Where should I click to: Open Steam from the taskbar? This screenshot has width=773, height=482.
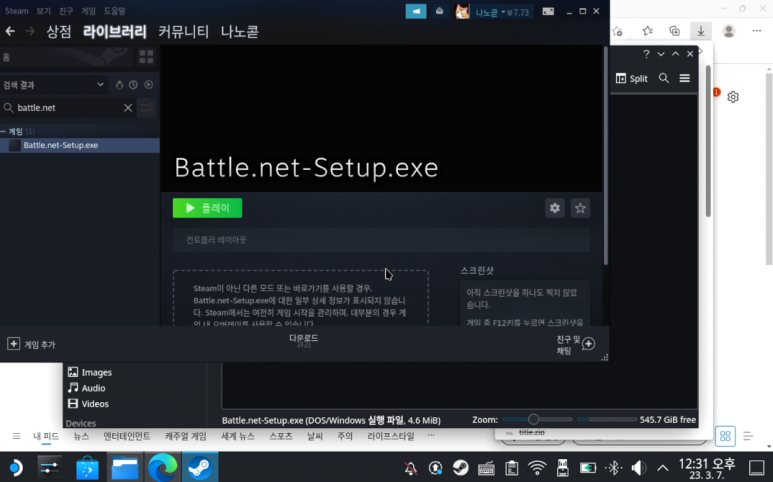[x=200, y=467]
